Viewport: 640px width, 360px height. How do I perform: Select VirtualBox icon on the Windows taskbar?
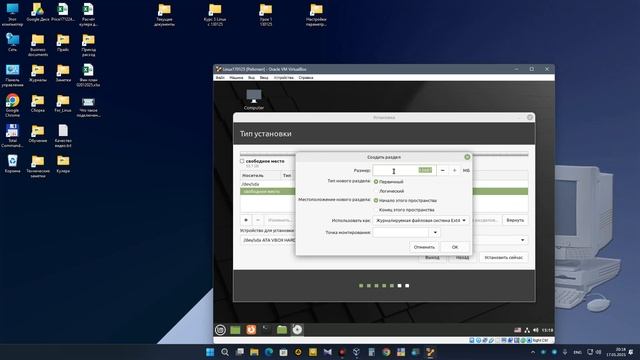430,352
